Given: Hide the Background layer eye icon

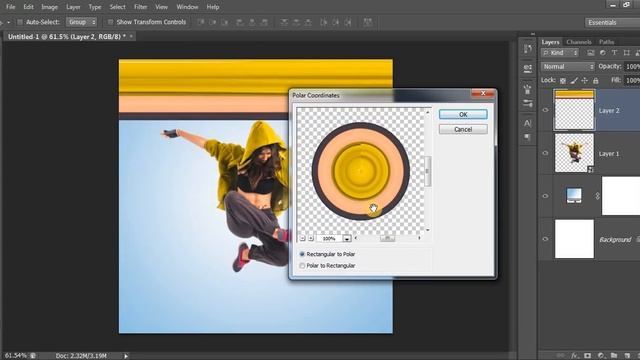Looking at the screenshot, I should coord(545,239).
